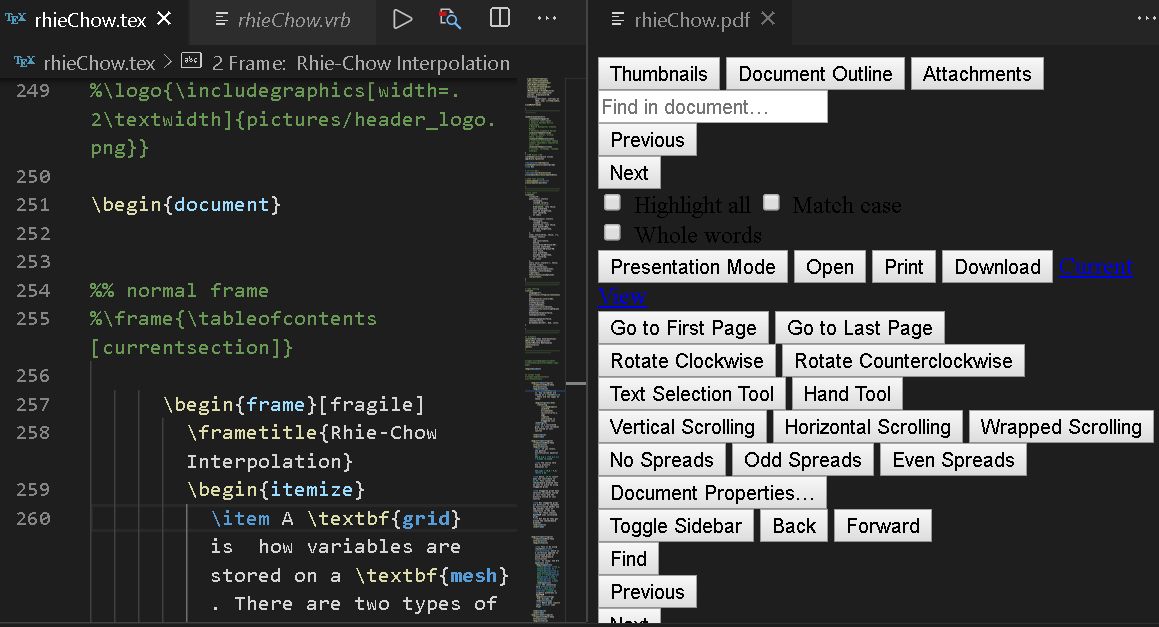Click the Find button
This screenshot has width=1159, height=627.
(628, 559)
